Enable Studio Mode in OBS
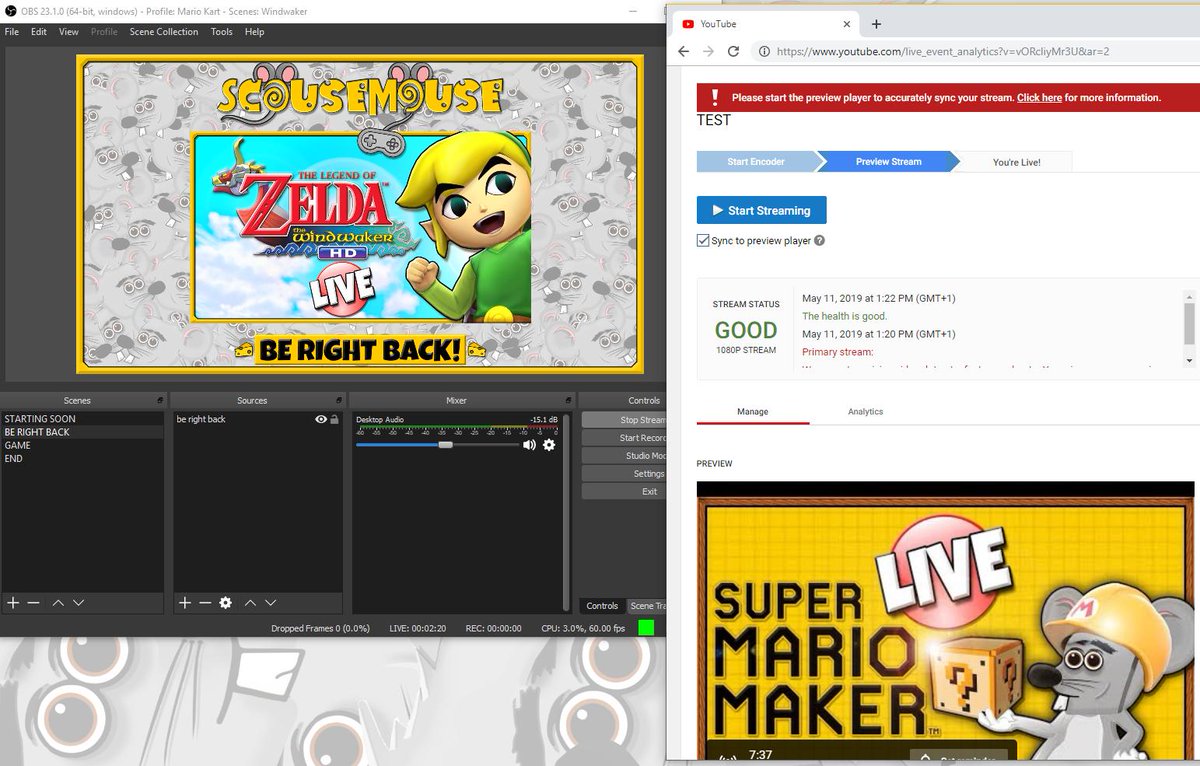Viewport: 1200px width, 766px height. coord(624,456)
